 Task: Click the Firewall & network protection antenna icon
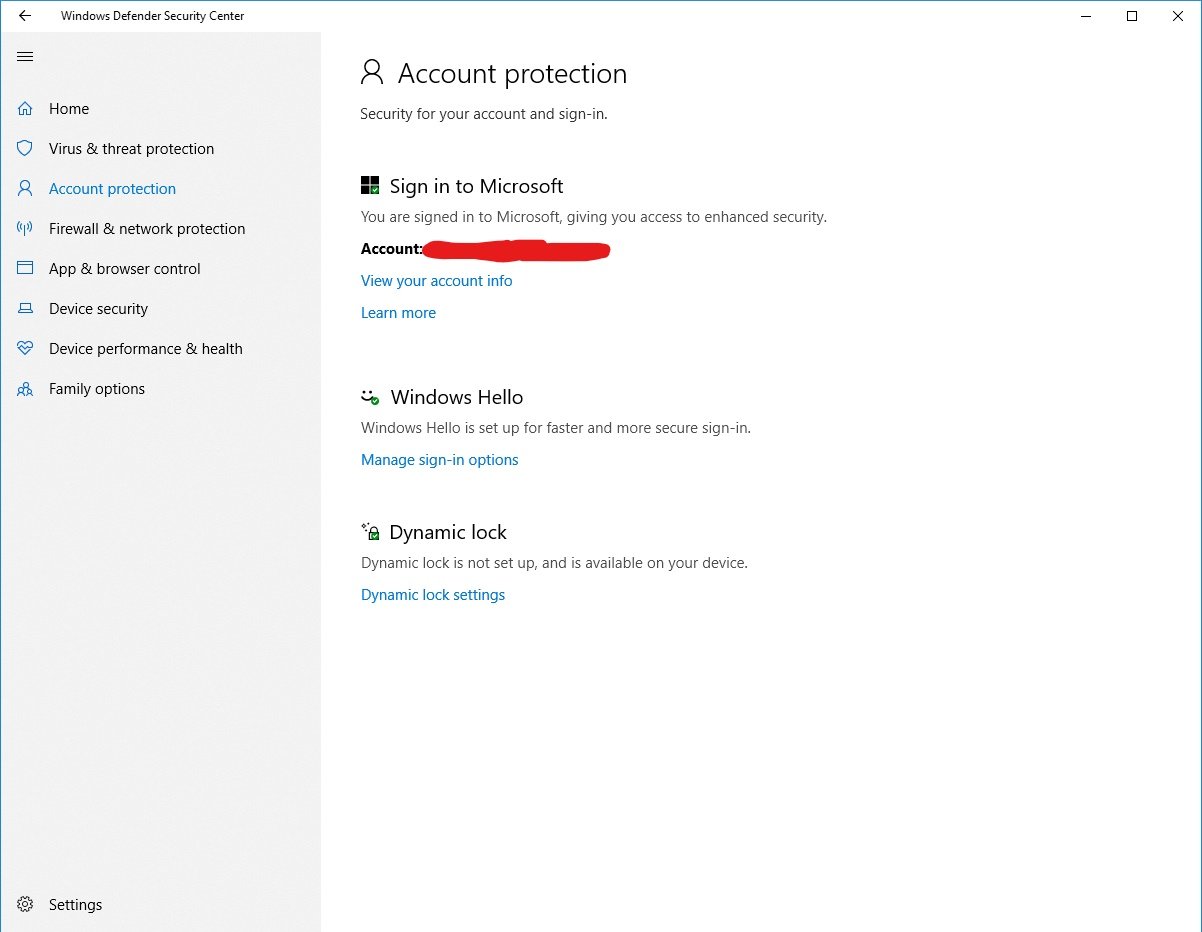tap(25, 228)
